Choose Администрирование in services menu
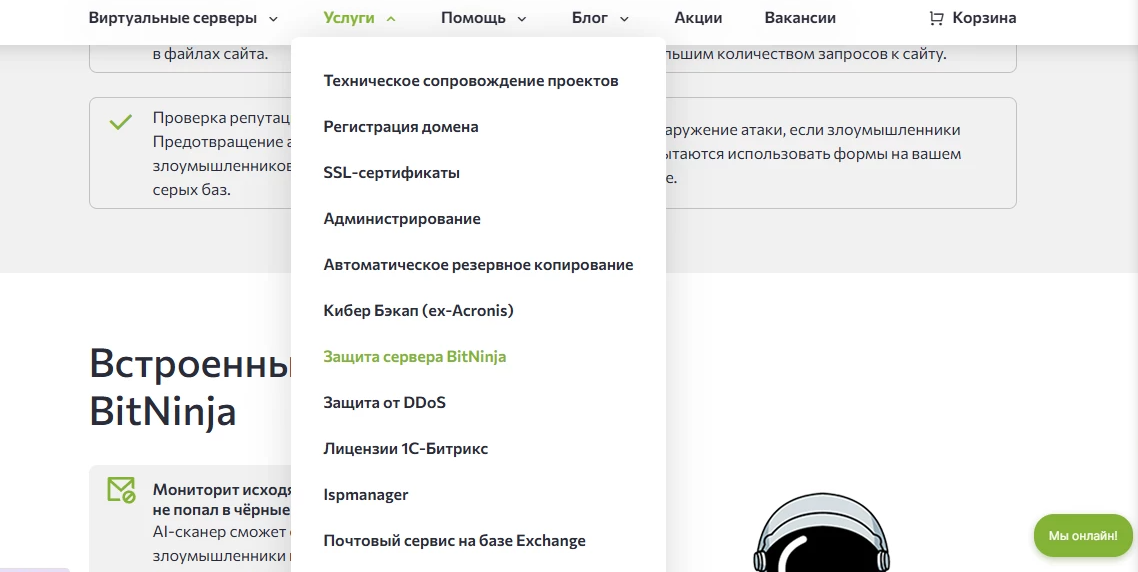Screen dimensions: 1138x572 [x=402, y=219]
